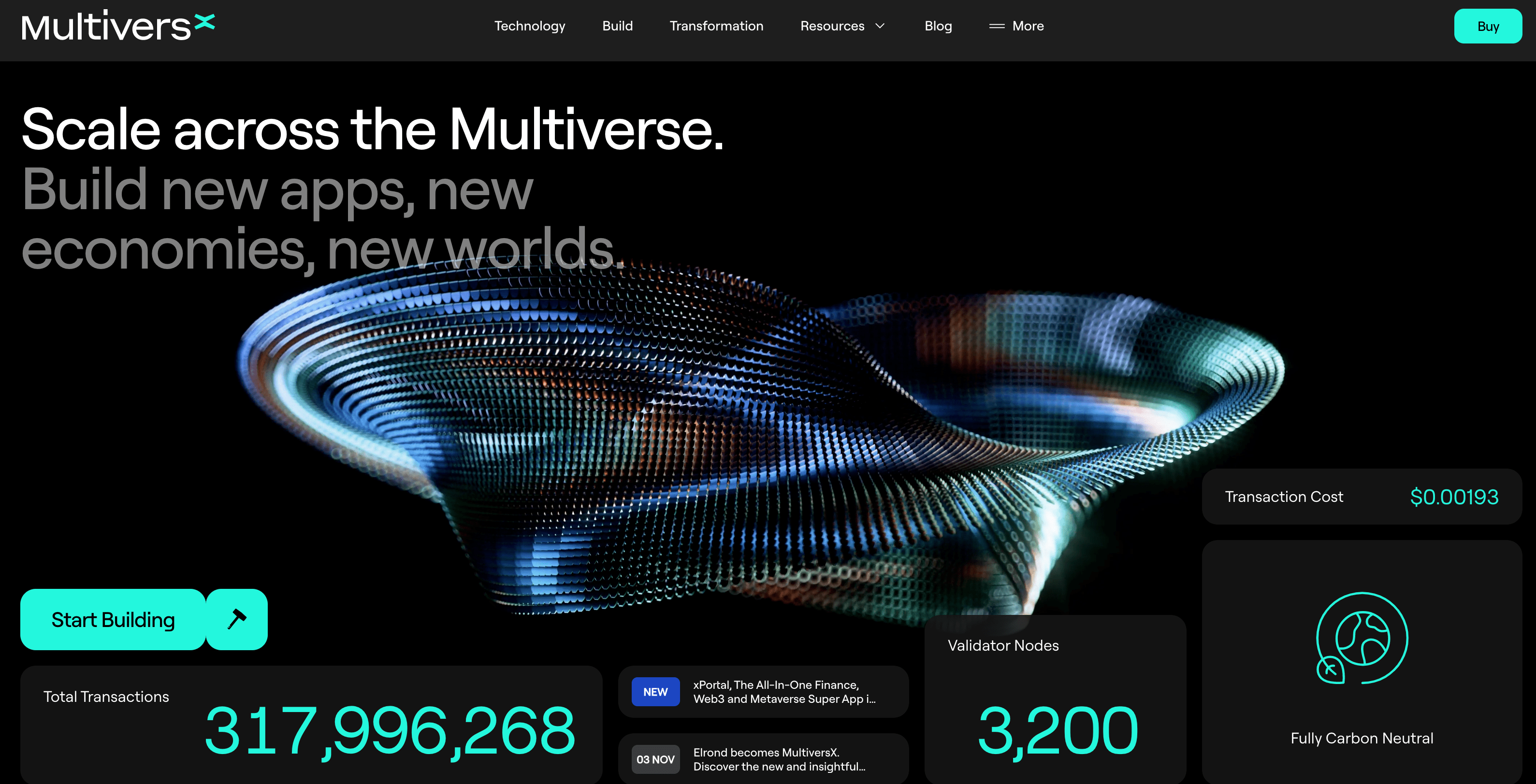Open the Build menu item

[x=617, y=26]
